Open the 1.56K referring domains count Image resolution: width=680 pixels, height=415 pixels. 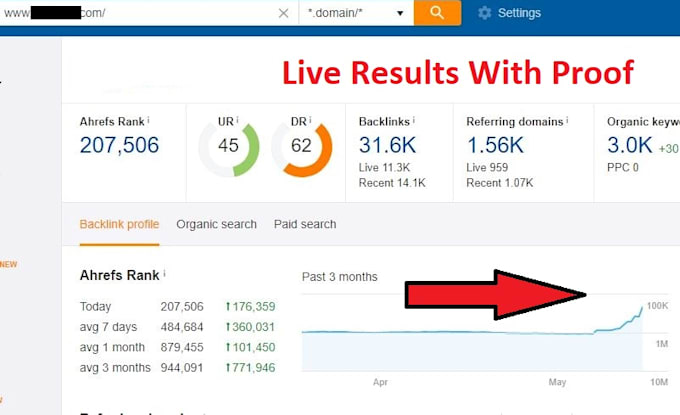[x=495, y=145]
